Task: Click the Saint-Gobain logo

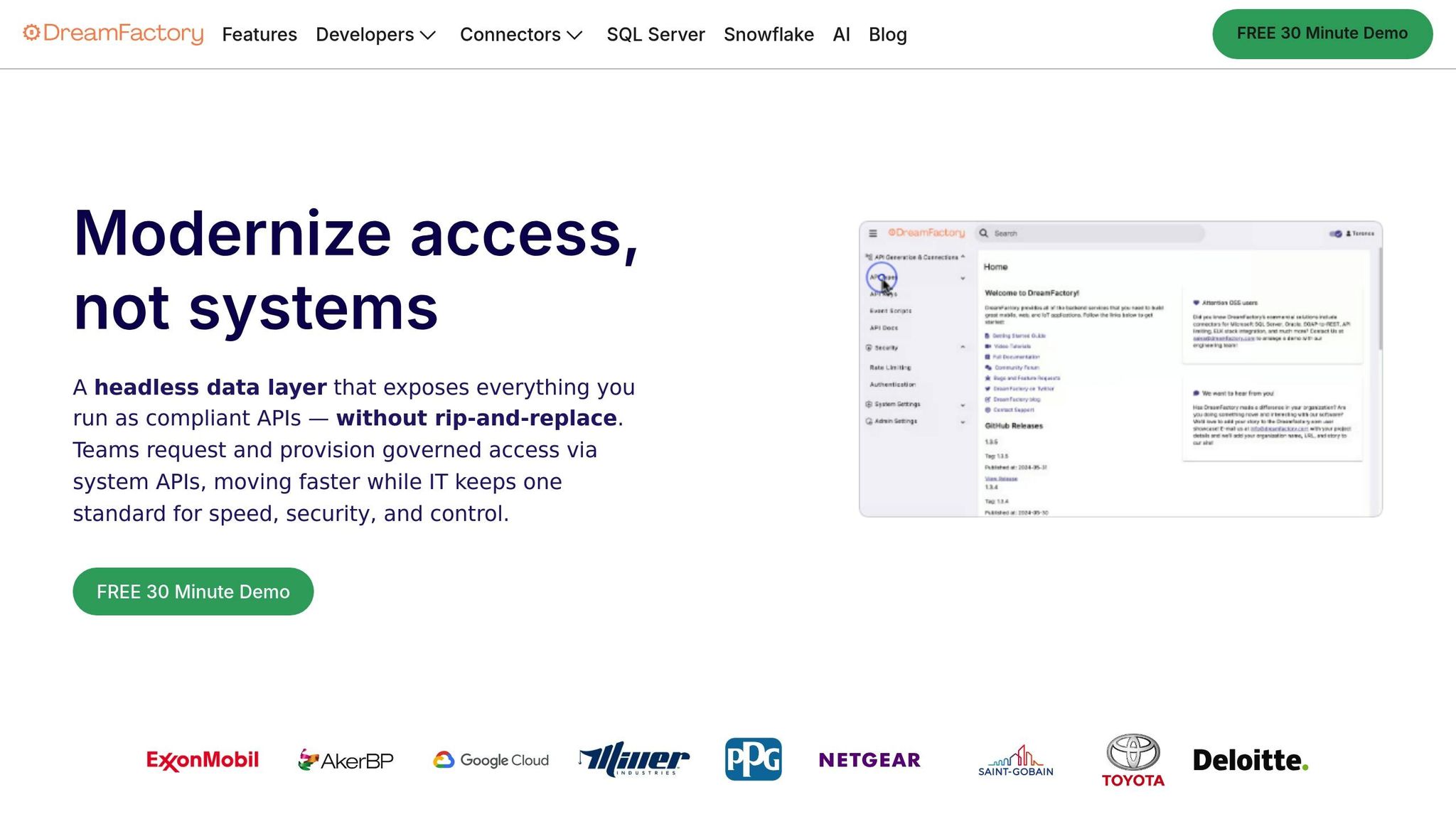Action: pyautogui.click(x=1015, y=761)
